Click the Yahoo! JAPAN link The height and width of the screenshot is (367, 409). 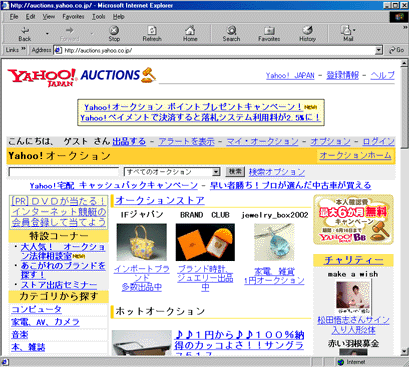290,76
